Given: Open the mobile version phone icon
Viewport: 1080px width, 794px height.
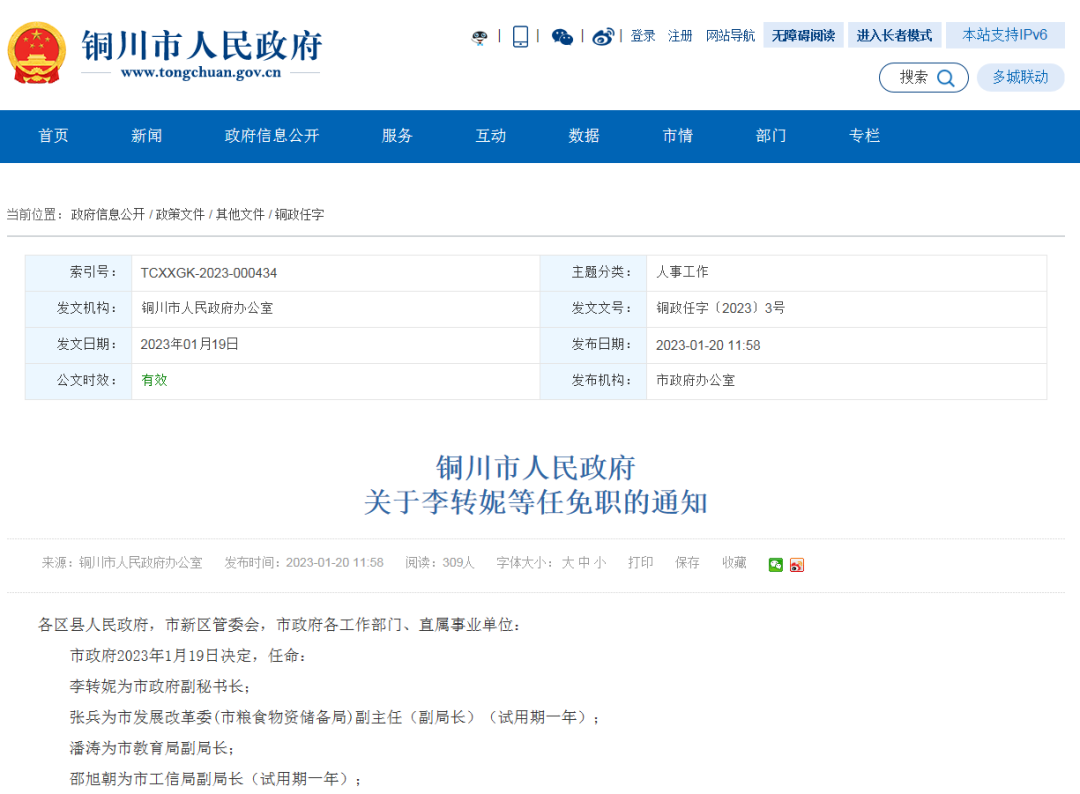Looking at the screenshot, I should tap(520, 37).
